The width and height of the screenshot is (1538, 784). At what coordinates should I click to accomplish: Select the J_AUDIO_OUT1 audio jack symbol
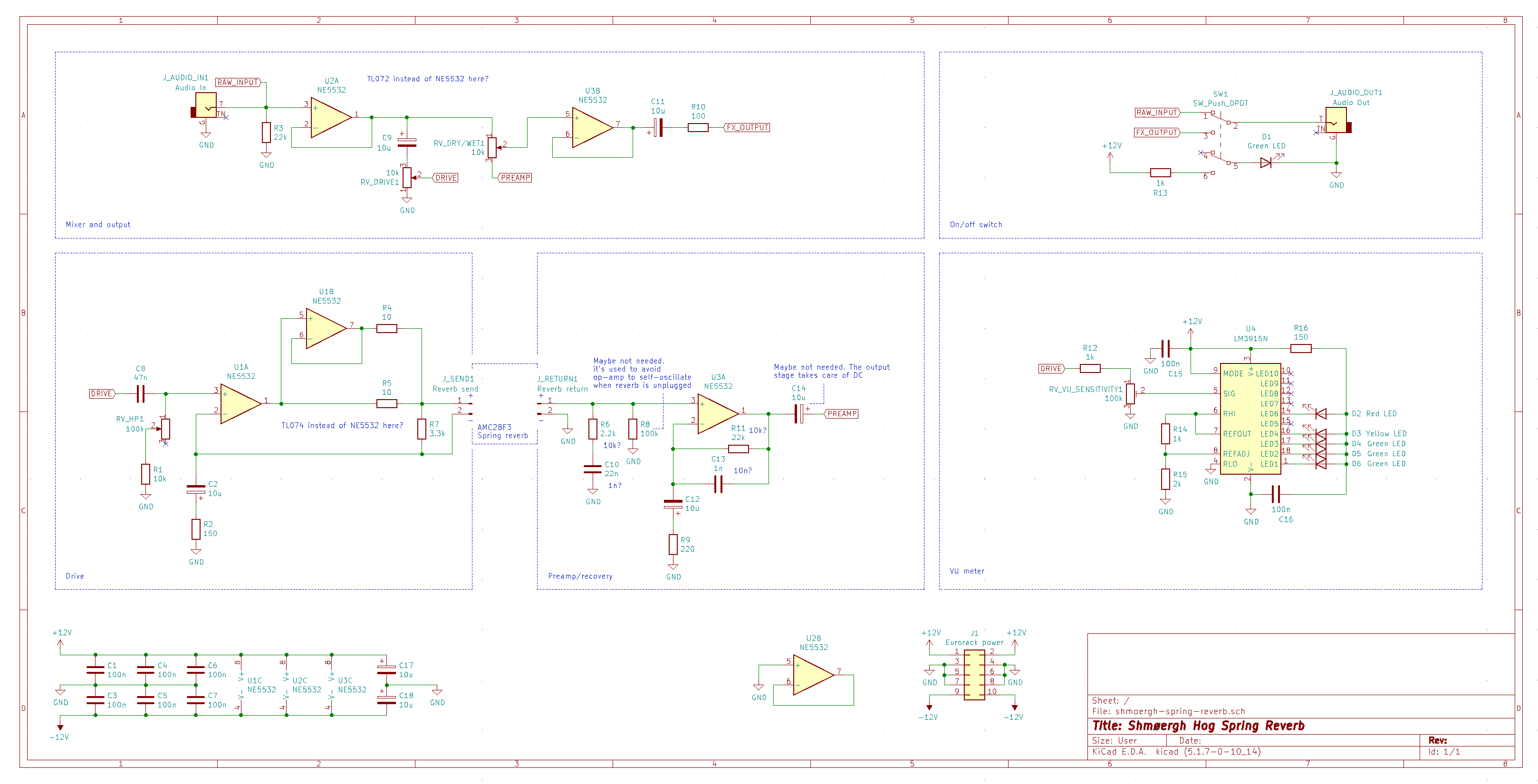[x=1337, y=120]
